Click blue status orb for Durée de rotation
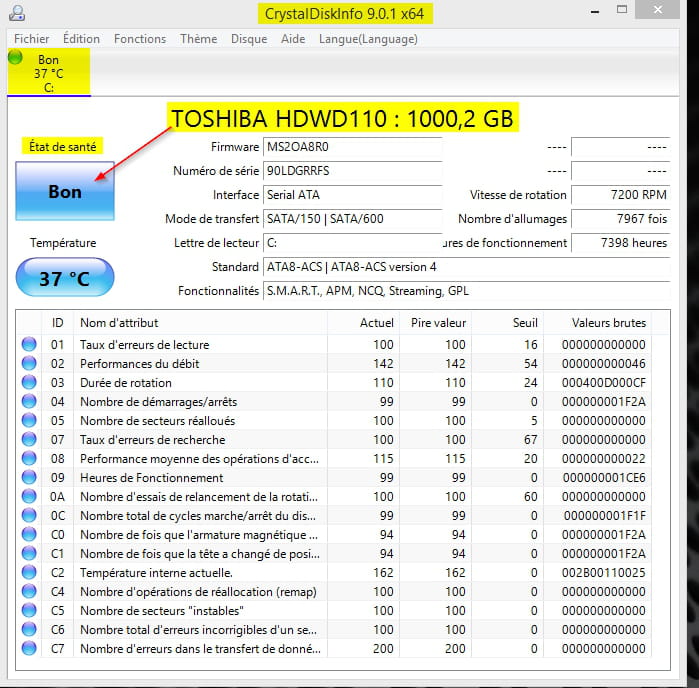 [29, 382]
